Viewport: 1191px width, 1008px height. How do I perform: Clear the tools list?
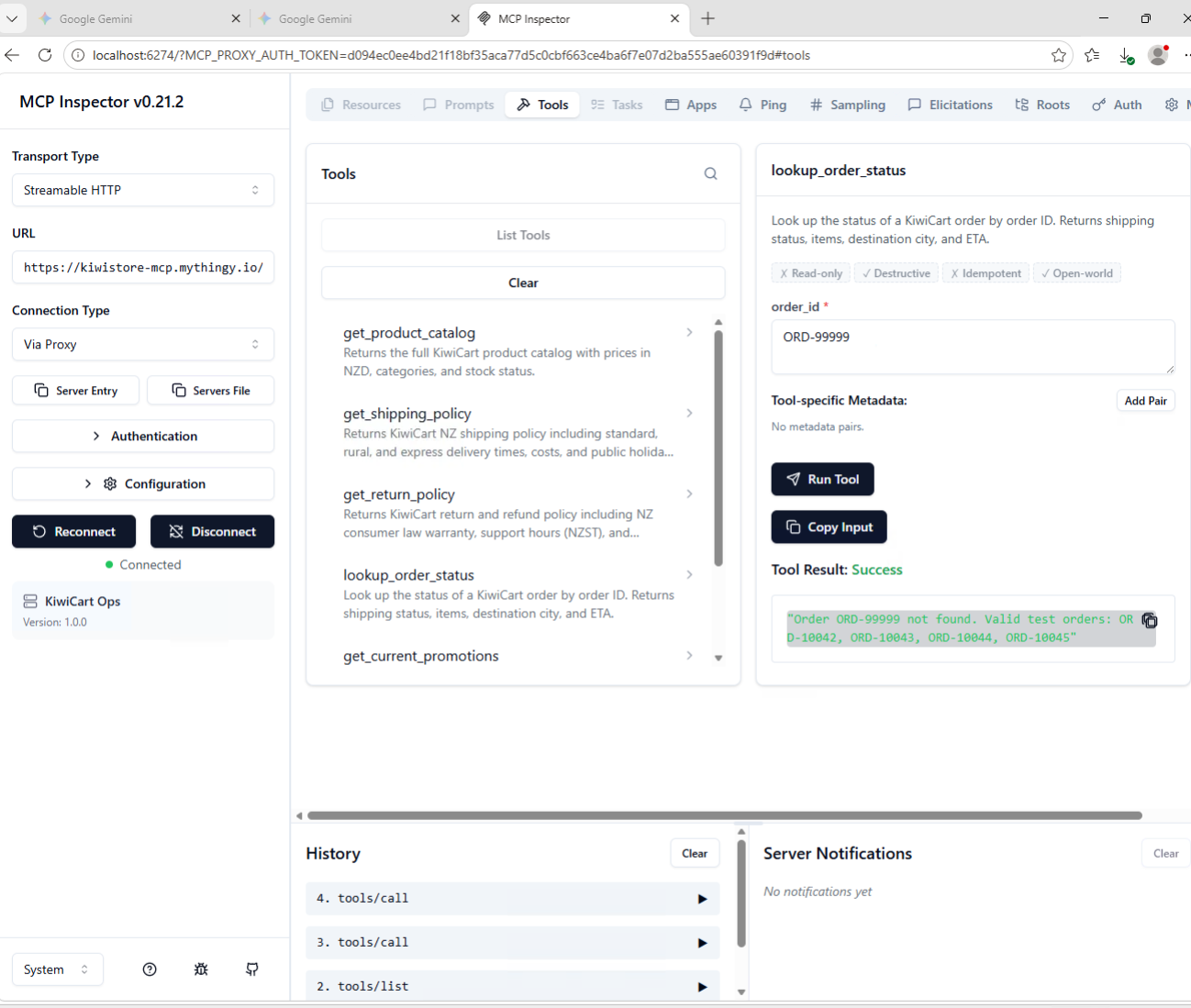(x=523, y=282)
